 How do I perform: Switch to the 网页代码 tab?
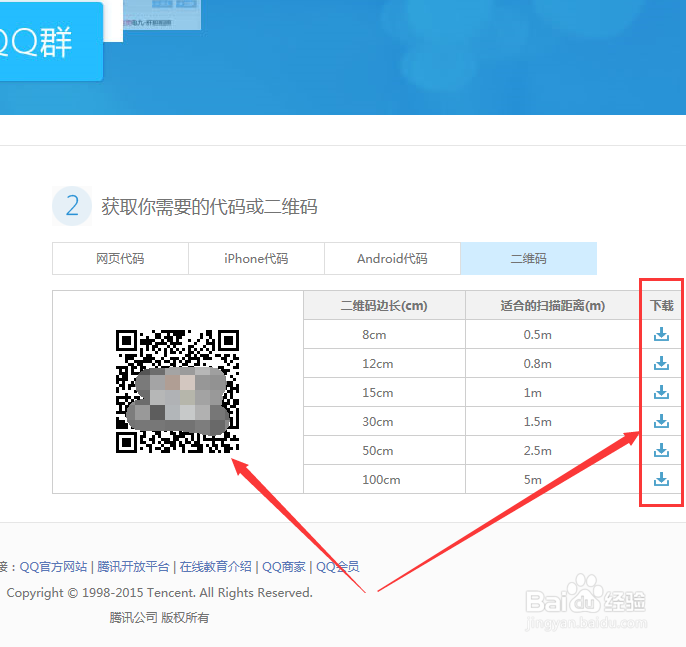tap(120, 259)
